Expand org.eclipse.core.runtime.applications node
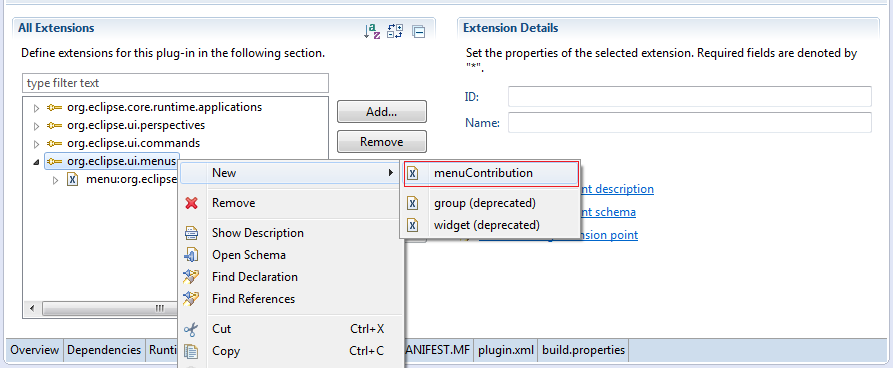The width and height of the screenshot is (893, 368). click(x=36, y=108)
